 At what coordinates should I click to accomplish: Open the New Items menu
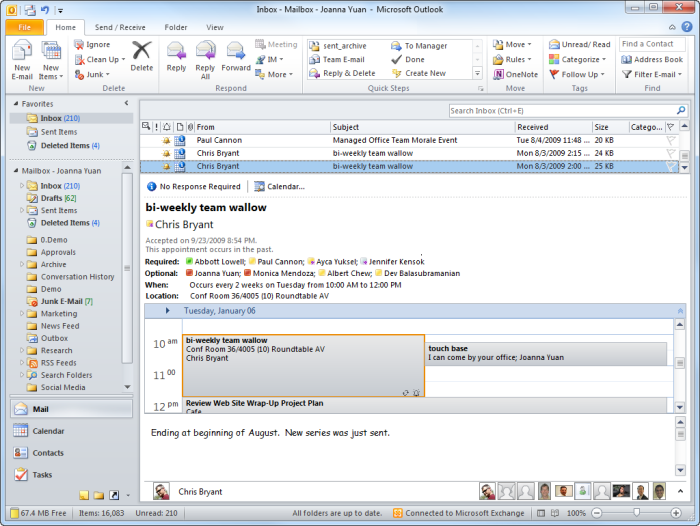point(51,60)
